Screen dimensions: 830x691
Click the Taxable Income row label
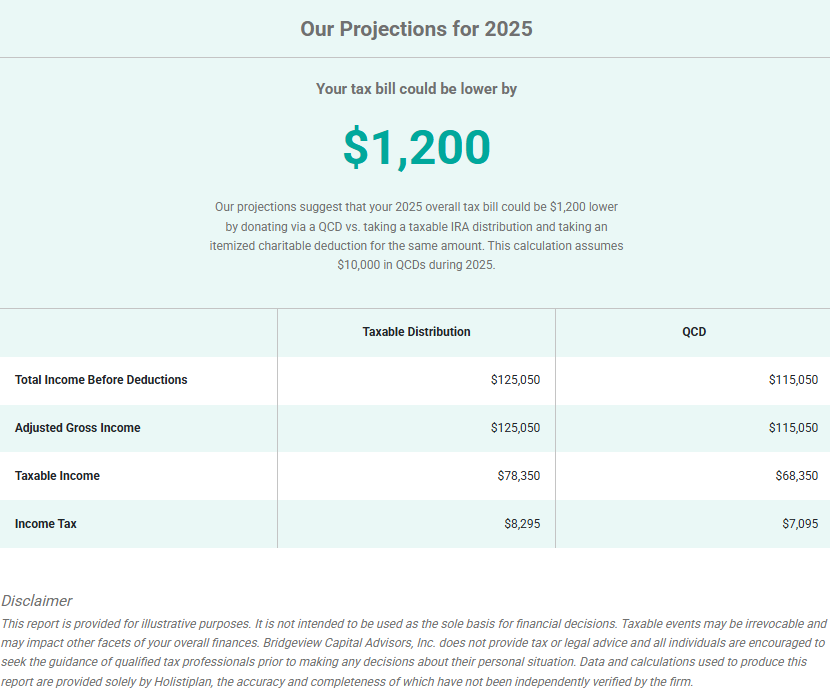(57, 476)
